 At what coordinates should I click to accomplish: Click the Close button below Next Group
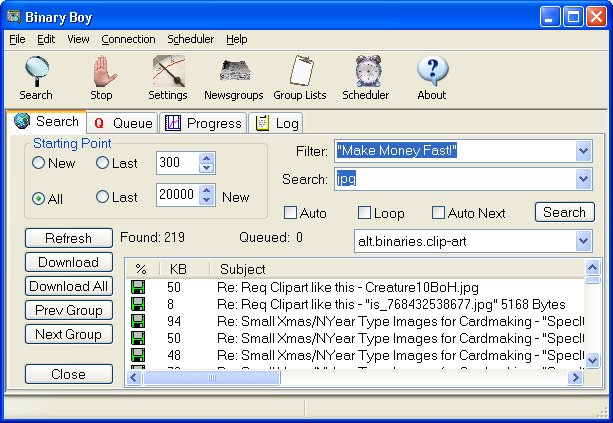[x=69, y=374]
